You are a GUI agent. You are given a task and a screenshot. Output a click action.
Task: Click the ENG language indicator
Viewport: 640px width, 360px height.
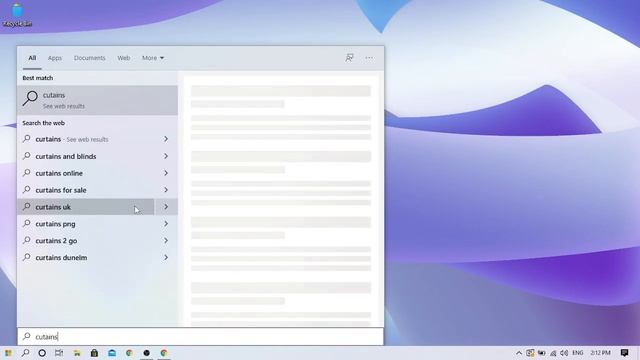(x=578, y=353)
